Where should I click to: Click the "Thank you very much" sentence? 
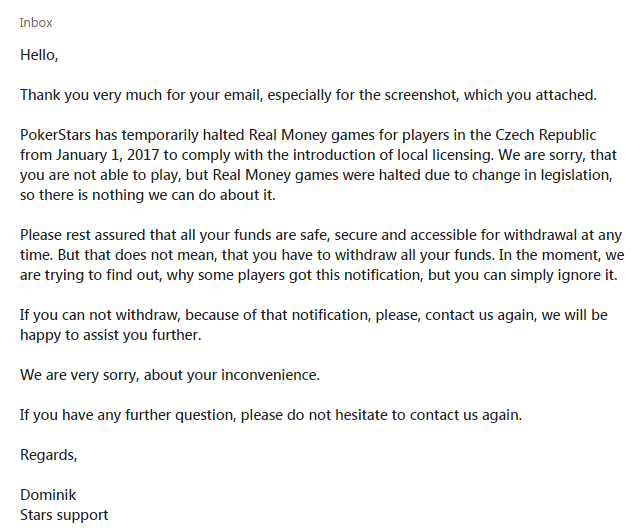[308, 95]
